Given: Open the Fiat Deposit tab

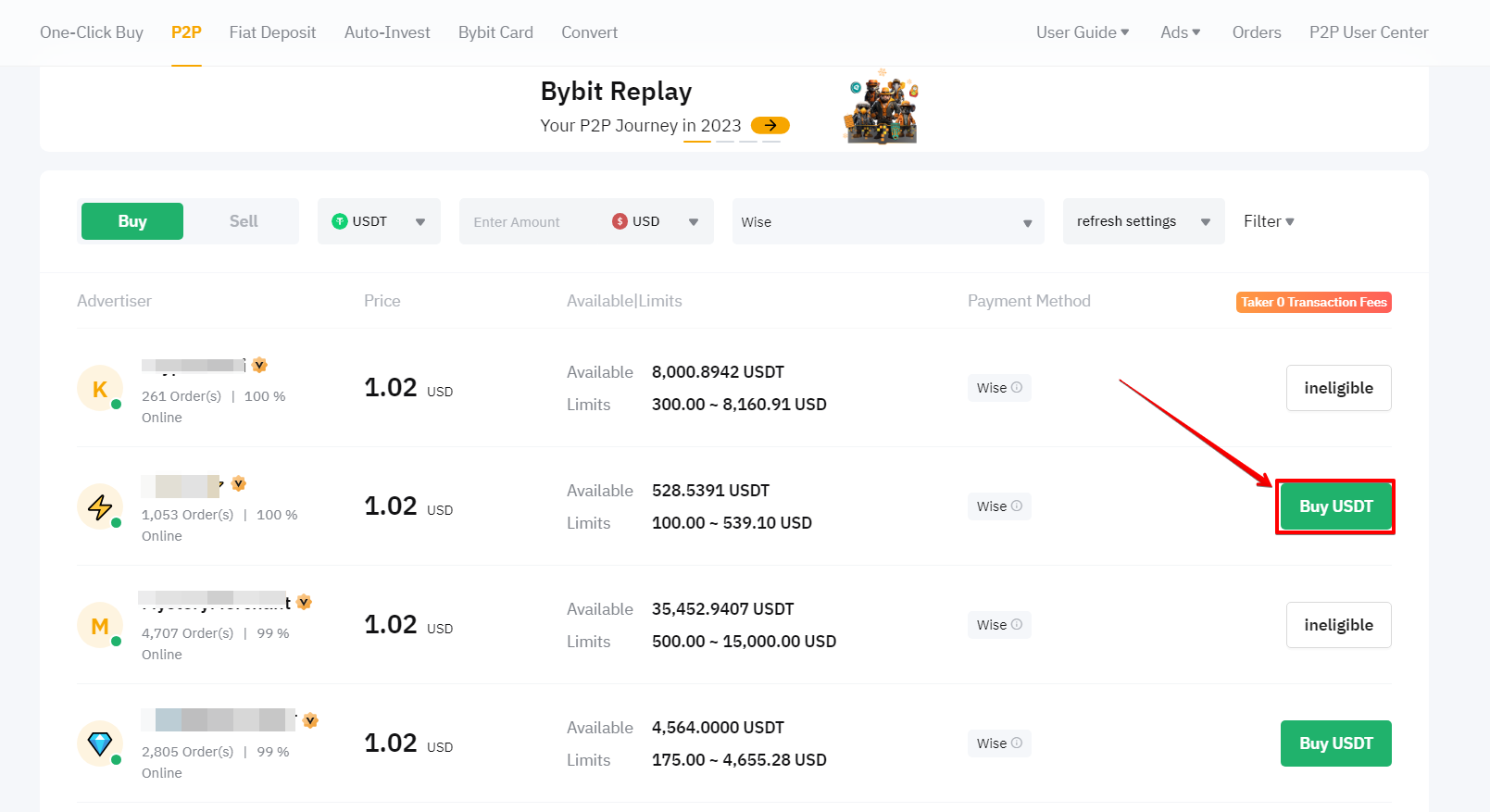Looking at the screenshot, I should [272, 32].
